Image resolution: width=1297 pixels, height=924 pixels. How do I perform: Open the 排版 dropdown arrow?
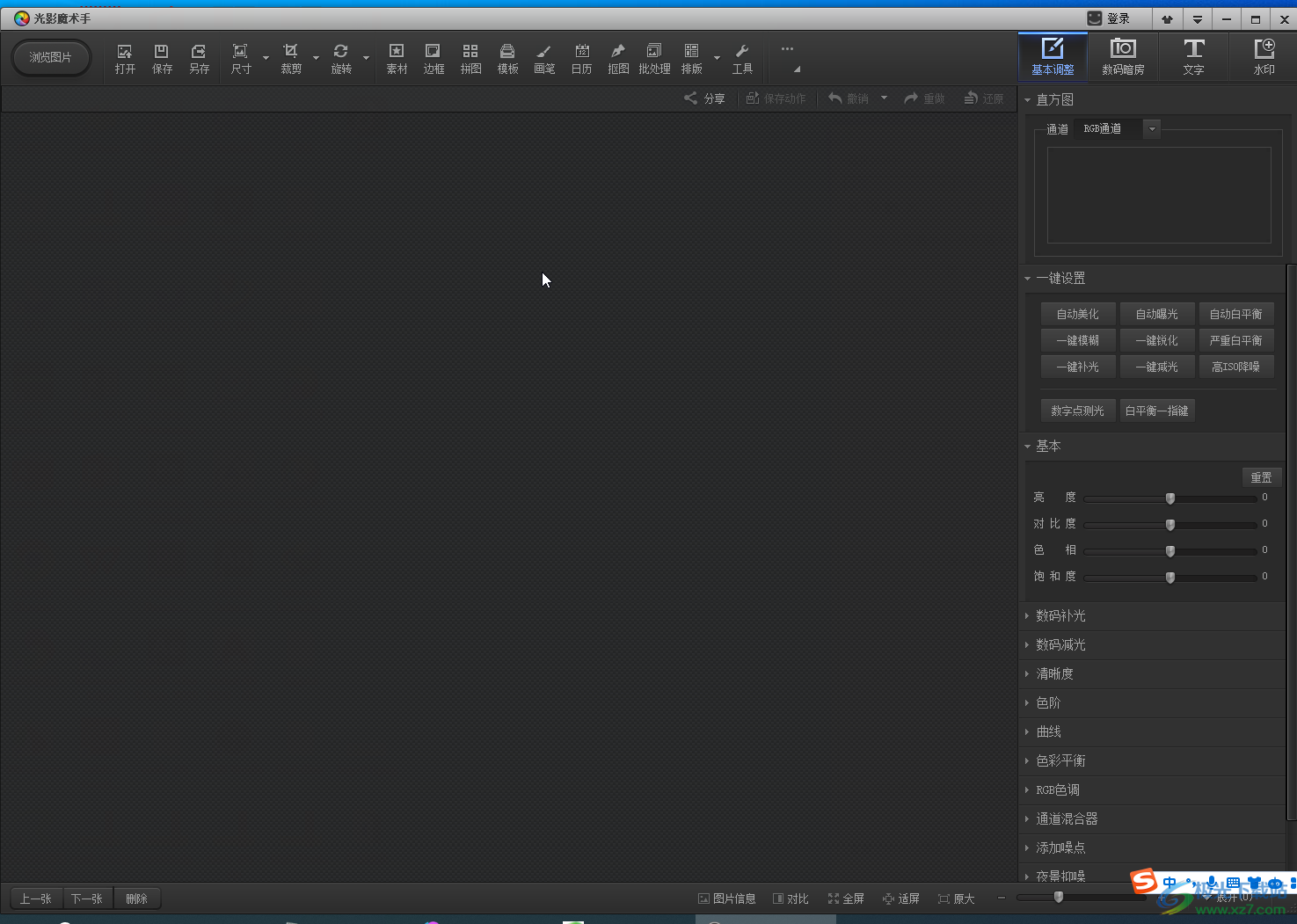(x=717, y=59)
